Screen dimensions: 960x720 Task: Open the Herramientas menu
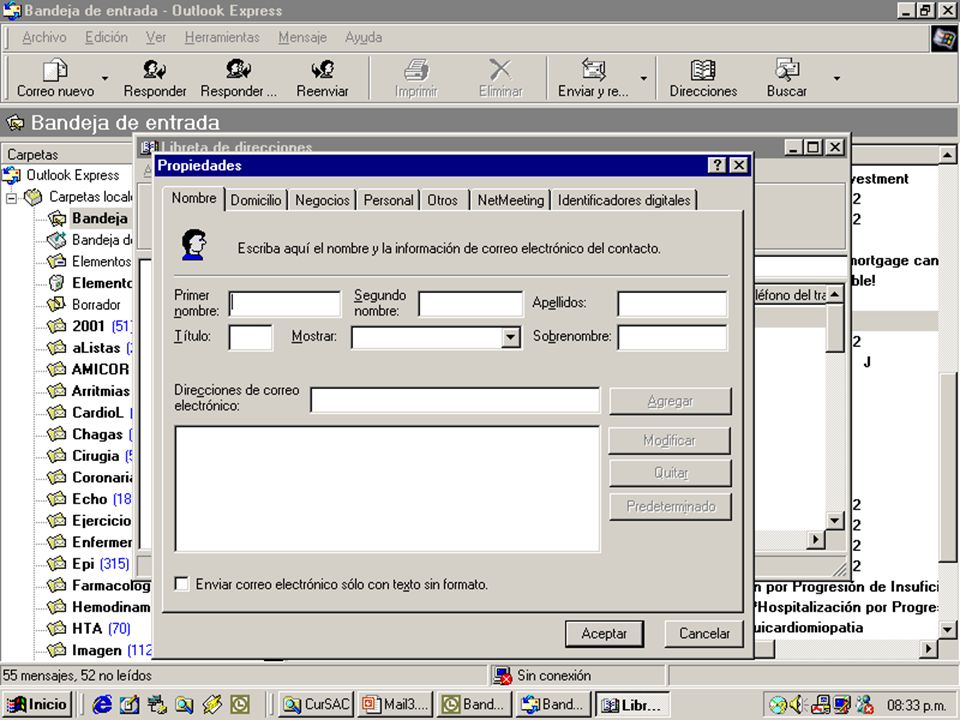click(x=222, y=37)
